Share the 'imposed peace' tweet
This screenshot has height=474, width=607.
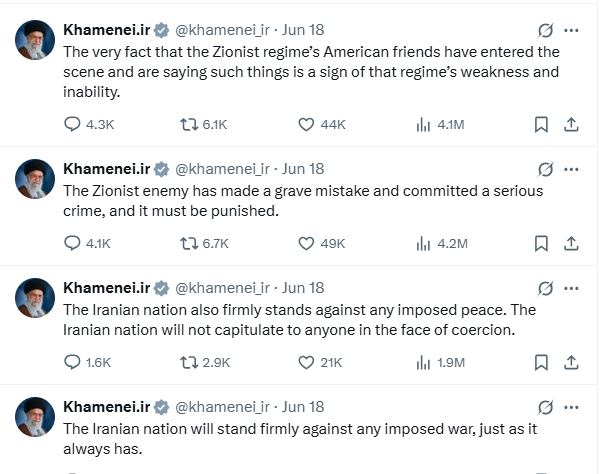(571, 362)
